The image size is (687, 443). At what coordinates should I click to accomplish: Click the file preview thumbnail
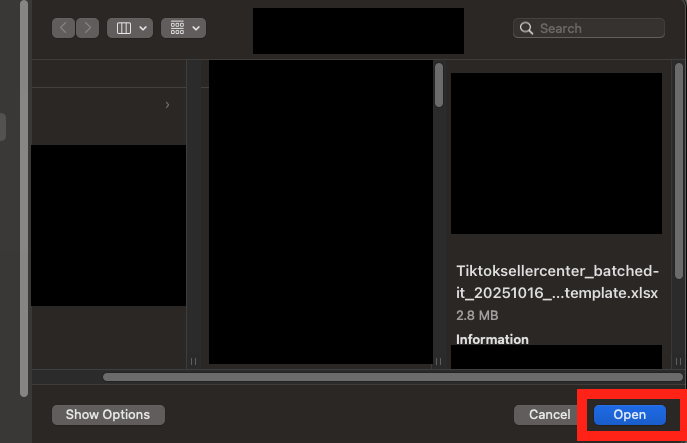556,153
